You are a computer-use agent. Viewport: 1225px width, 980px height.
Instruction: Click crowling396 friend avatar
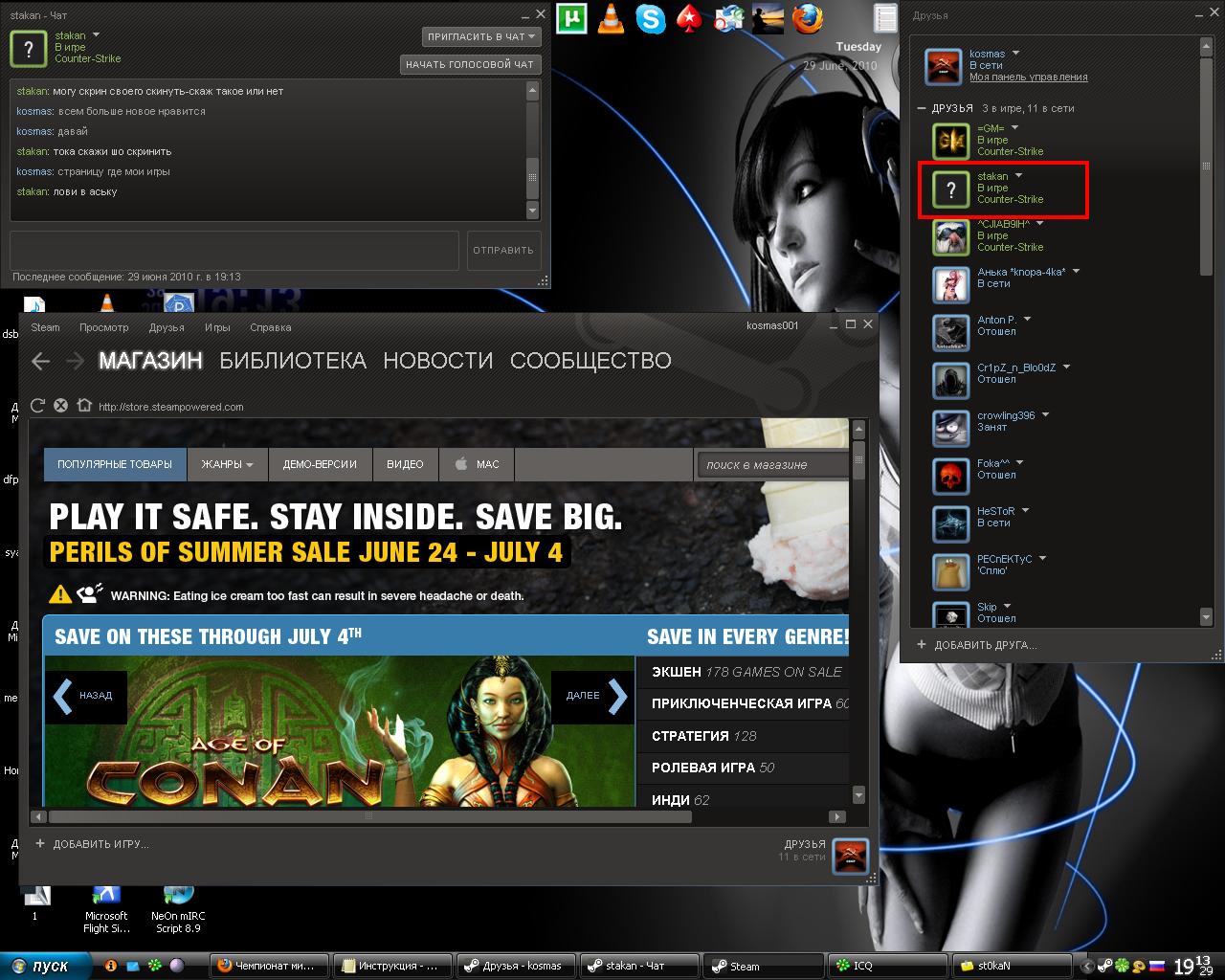tap(951, 429)
